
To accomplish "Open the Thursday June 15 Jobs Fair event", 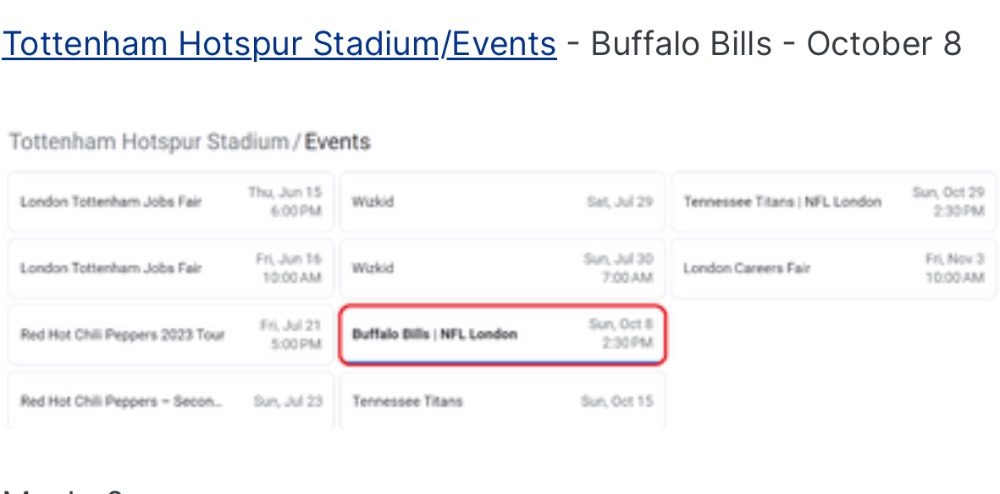I will click(171, 201).
